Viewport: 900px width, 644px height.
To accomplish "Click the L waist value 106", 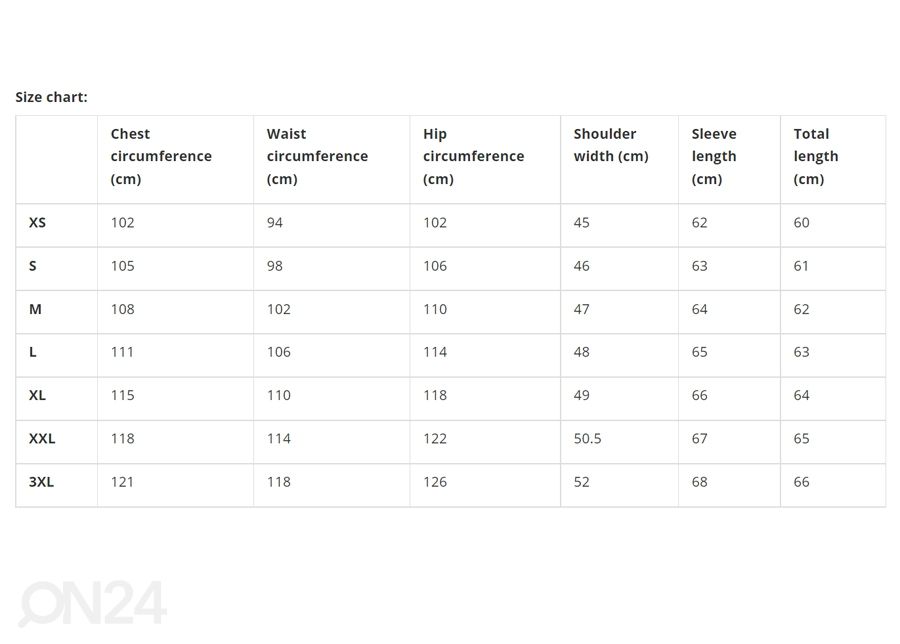I will click(278, 352).
